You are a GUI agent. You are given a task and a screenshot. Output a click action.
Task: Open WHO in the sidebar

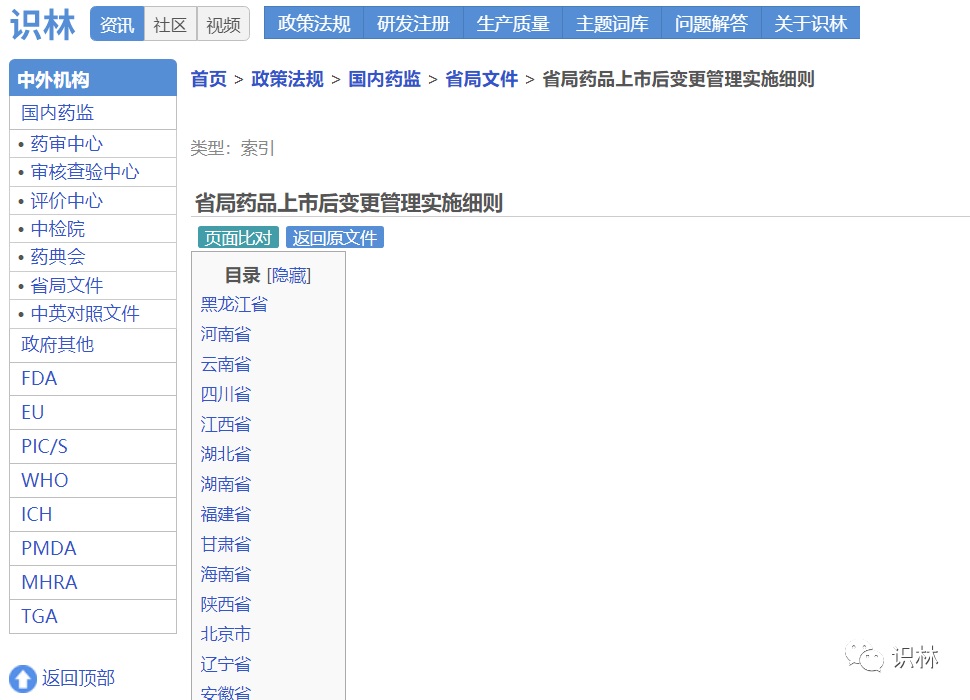pyautogui.click(x=93, y=480)
